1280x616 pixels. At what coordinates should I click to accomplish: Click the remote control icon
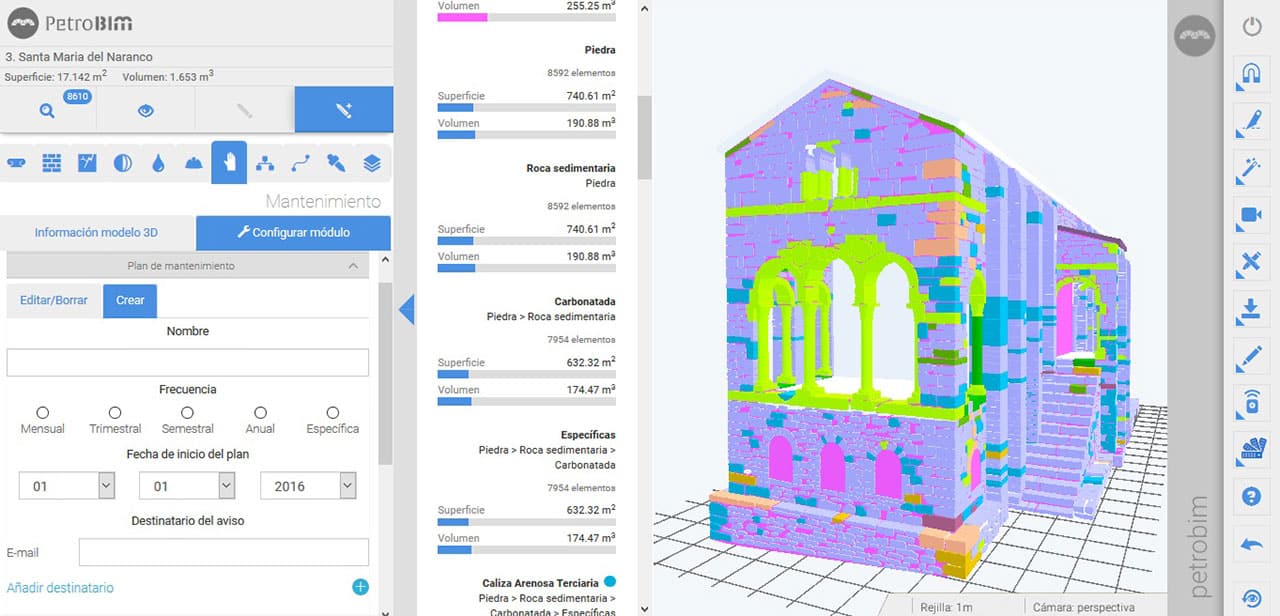1252,402
